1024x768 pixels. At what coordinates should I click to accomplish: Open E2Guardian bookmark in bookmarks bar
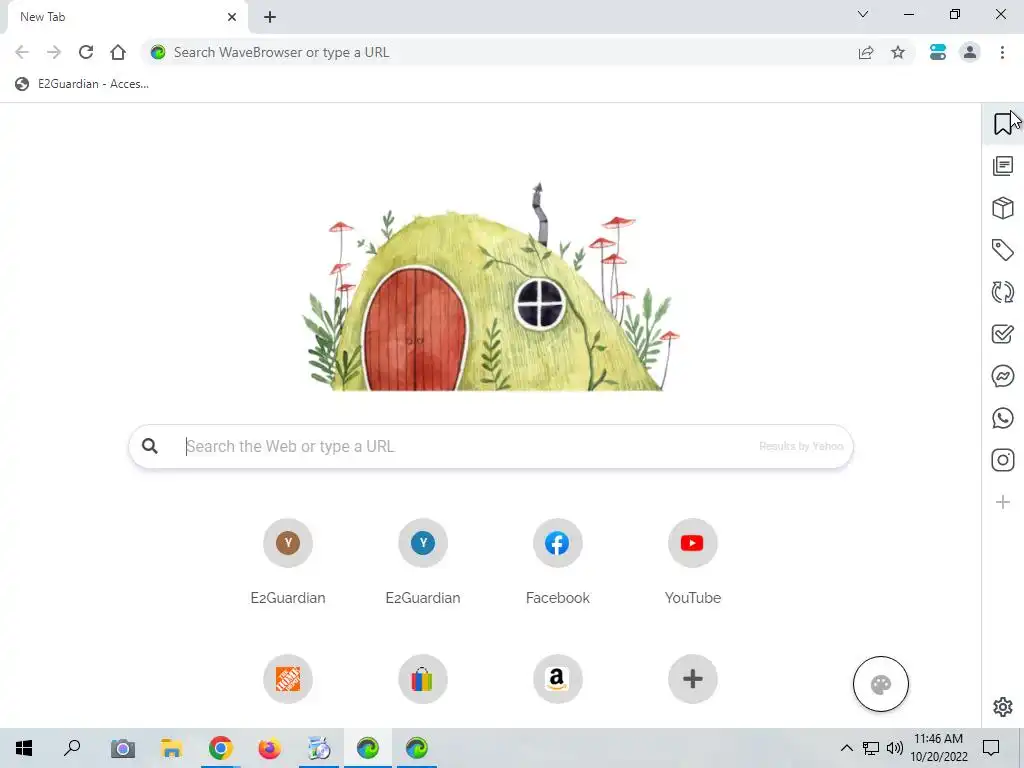82,84
